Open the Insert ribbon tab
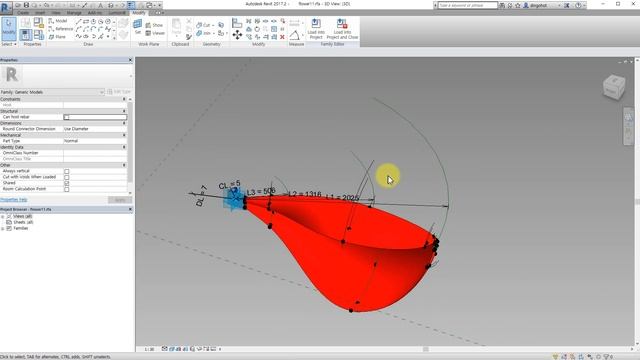 point(40,13)
